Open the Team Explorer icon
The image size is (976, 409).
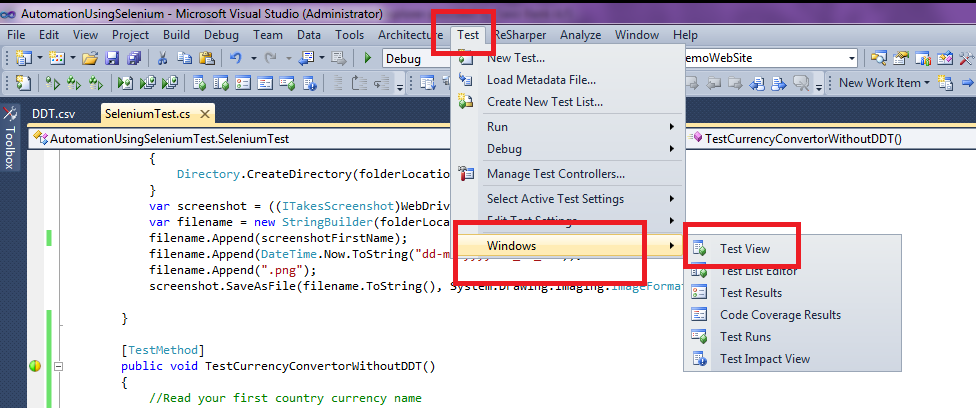(922, 59)
